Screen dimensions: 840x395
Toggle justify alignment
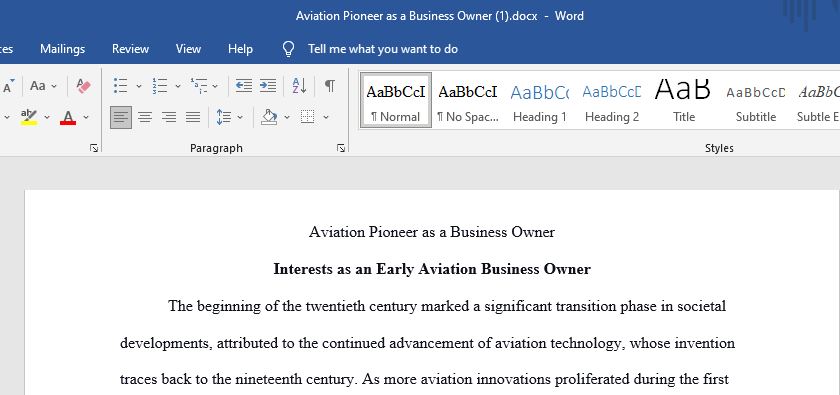click(193, 117)
